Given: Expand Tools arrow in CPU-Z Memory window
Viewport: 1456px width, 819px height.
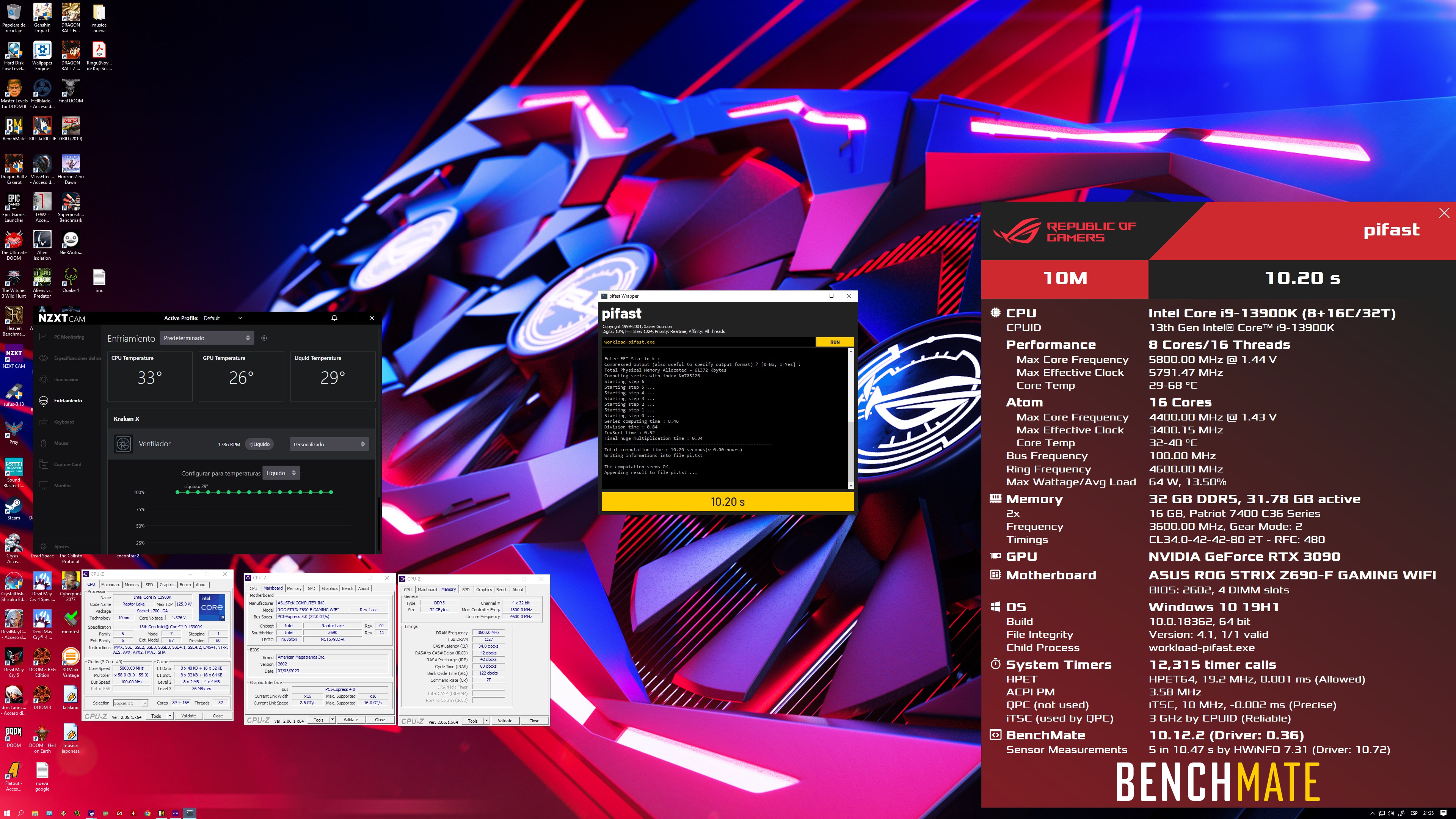Looking at the screenshot, I should coord(486,721).
